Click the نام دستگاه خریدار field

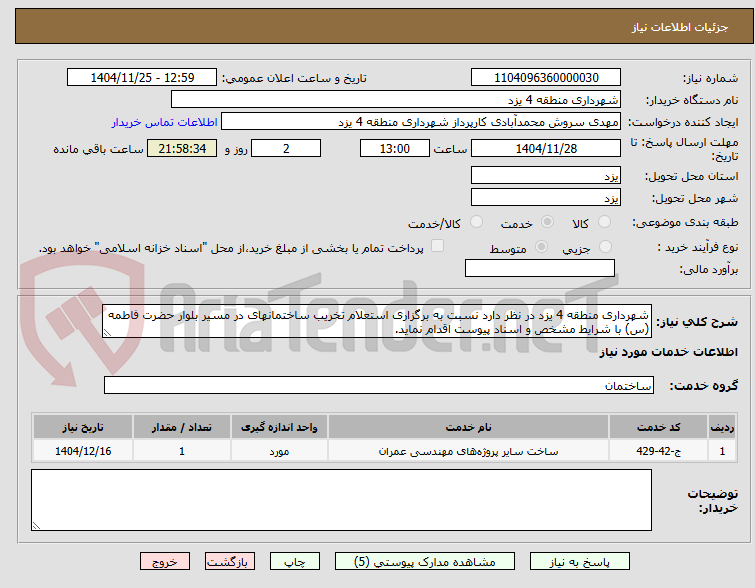click(396, 100)
